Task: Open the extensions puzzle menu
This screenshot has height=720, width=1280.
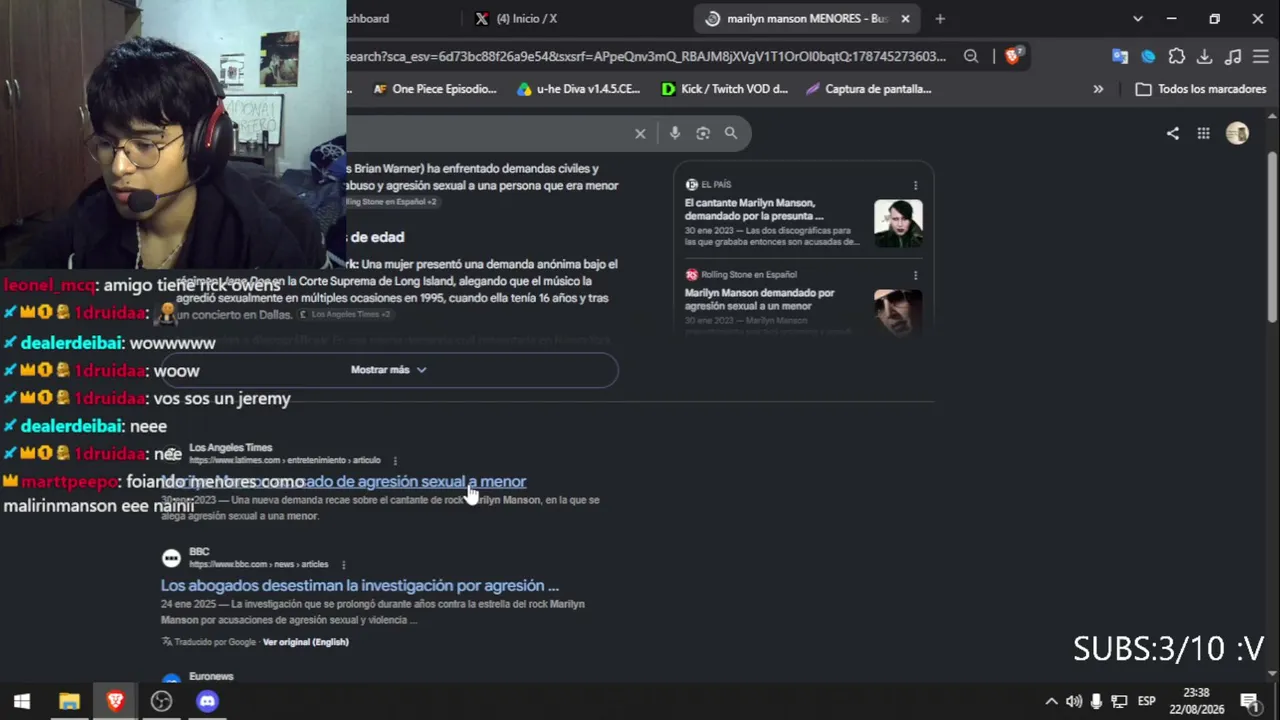Action: (x=1177, y=56)
